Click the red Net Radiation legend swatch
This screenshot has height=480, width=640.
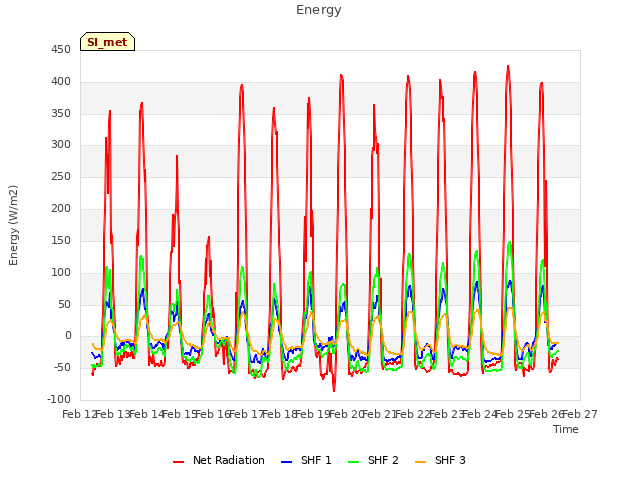(178, 462)
